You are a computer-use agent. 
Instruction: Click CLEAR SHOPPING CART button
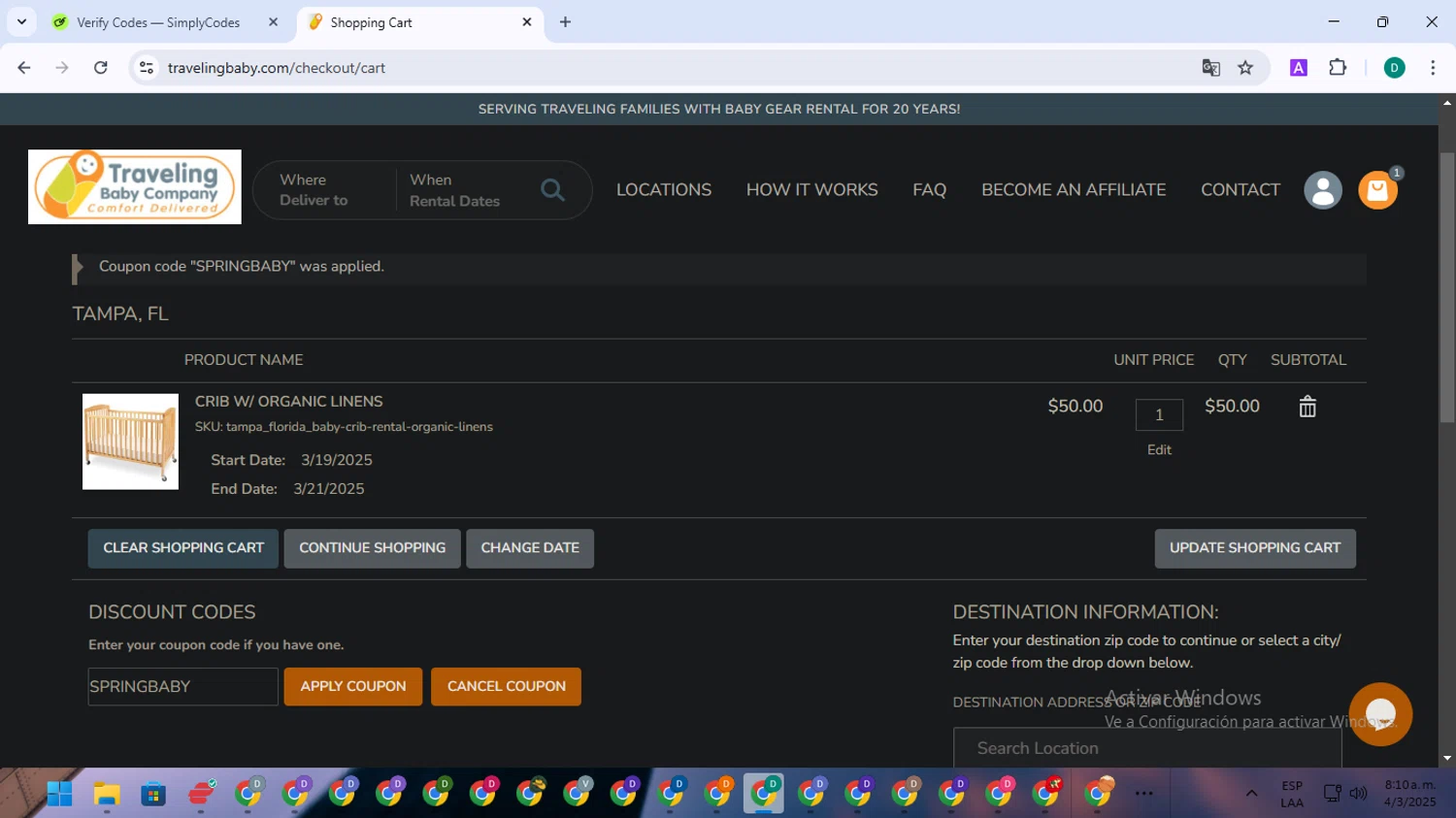[183, 548]
